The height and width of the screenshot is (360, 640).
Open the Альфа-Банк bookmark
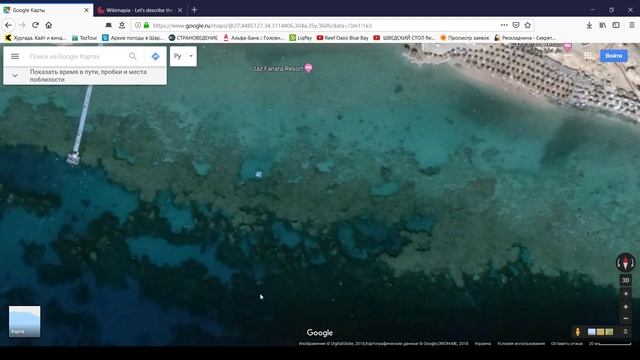coord(253,38)
